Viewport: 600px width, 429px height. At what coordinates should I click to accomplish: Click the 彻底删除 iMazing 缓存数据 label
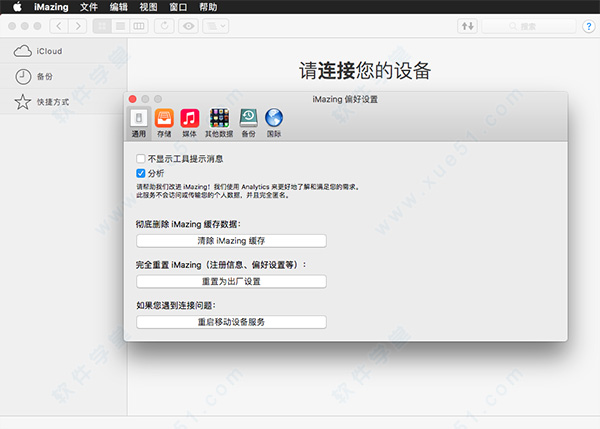[x=188, y=224]
